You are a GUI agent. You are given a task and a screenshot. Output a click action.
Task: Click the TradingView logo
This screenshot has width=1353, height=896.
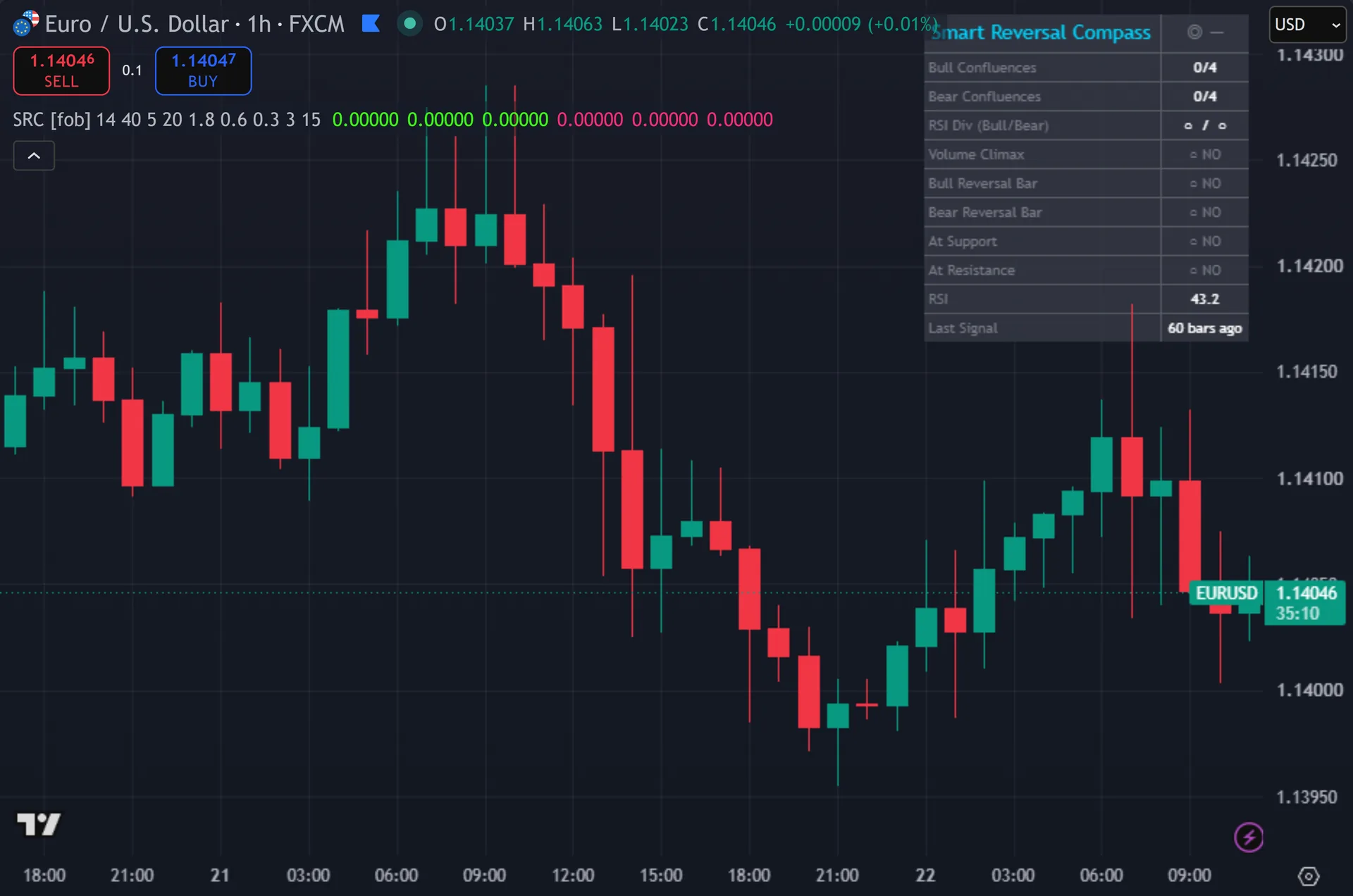click(39, 823)
